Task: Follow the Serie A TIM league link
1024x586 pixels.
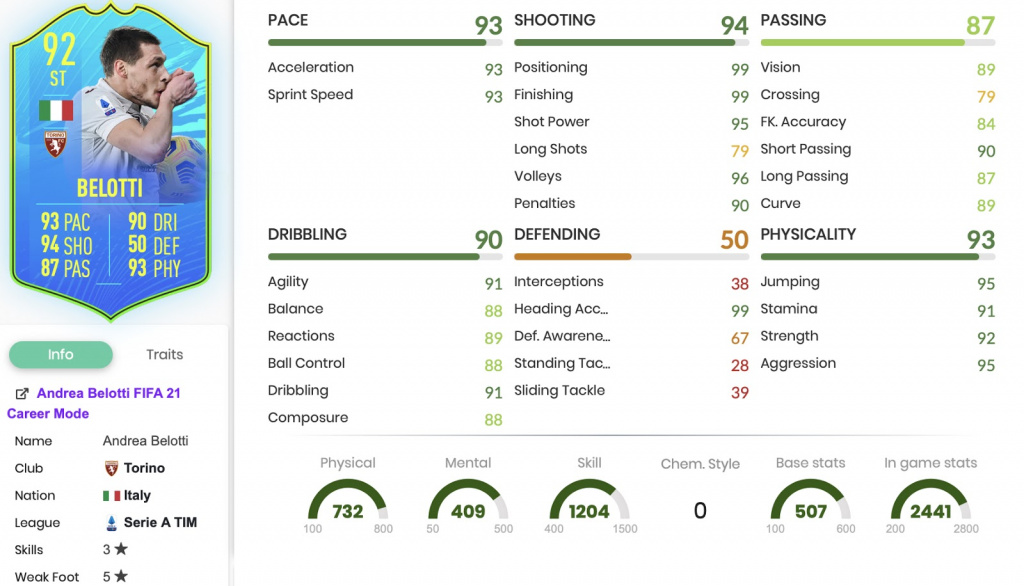Action: coord(160,522)
